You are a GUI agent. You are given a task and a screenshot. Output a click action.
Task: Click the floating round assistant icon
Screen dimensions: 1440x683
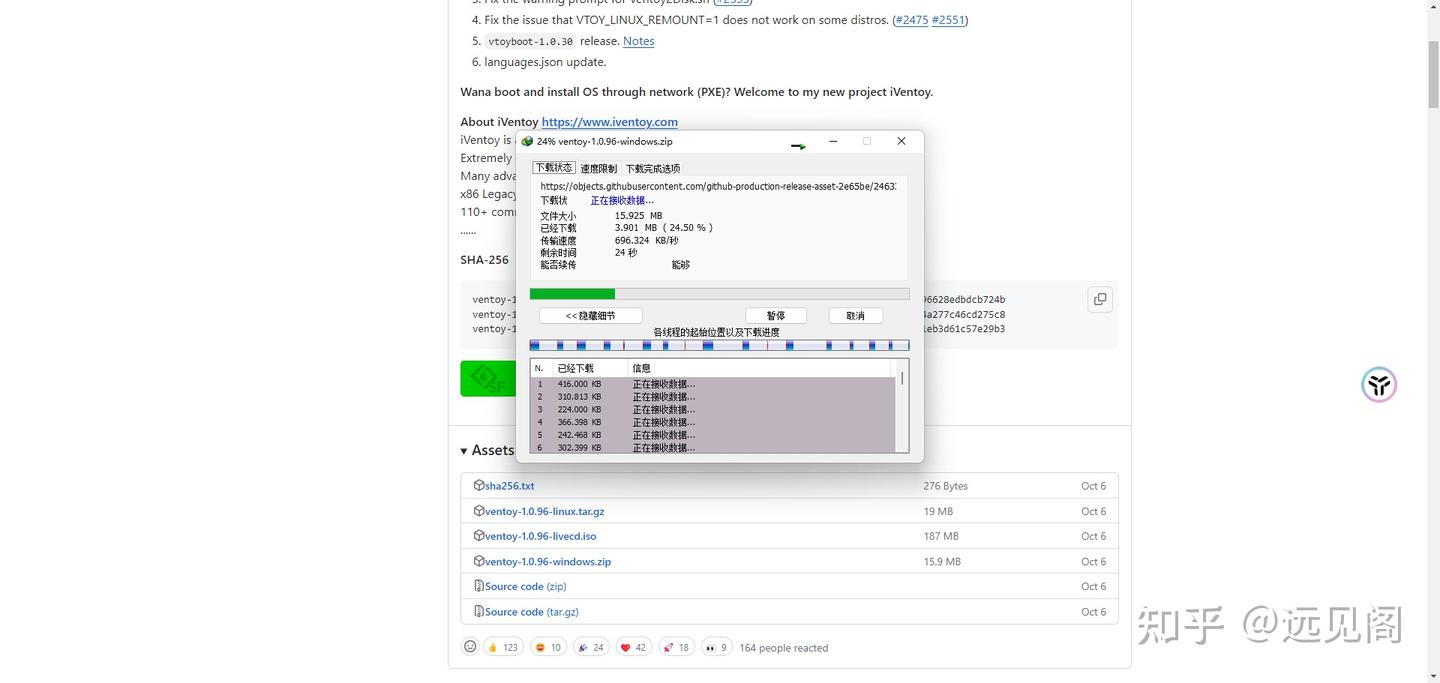pos(1379,384)
